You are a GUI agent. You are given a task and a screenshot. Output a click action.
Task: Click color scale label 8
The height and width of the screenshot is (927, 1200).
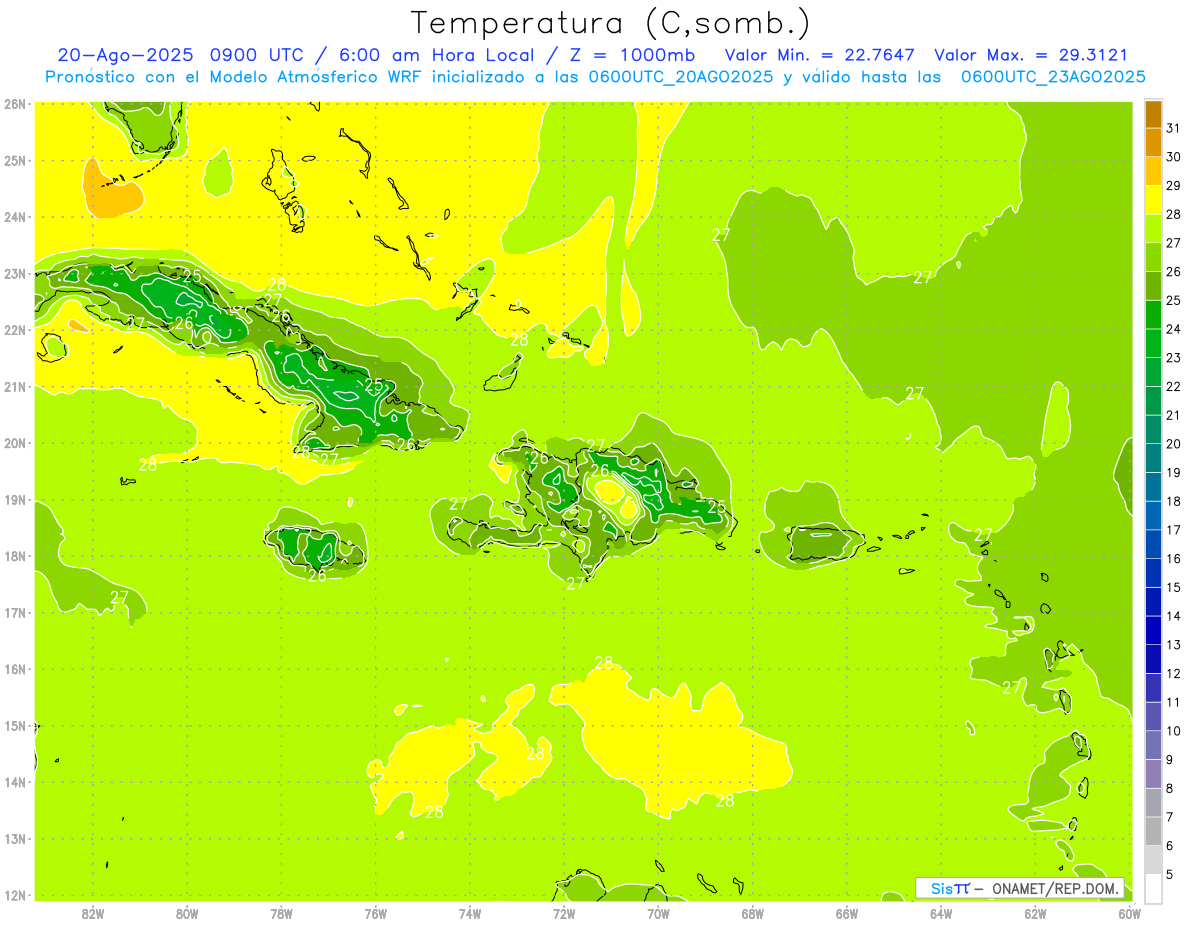1170,788
